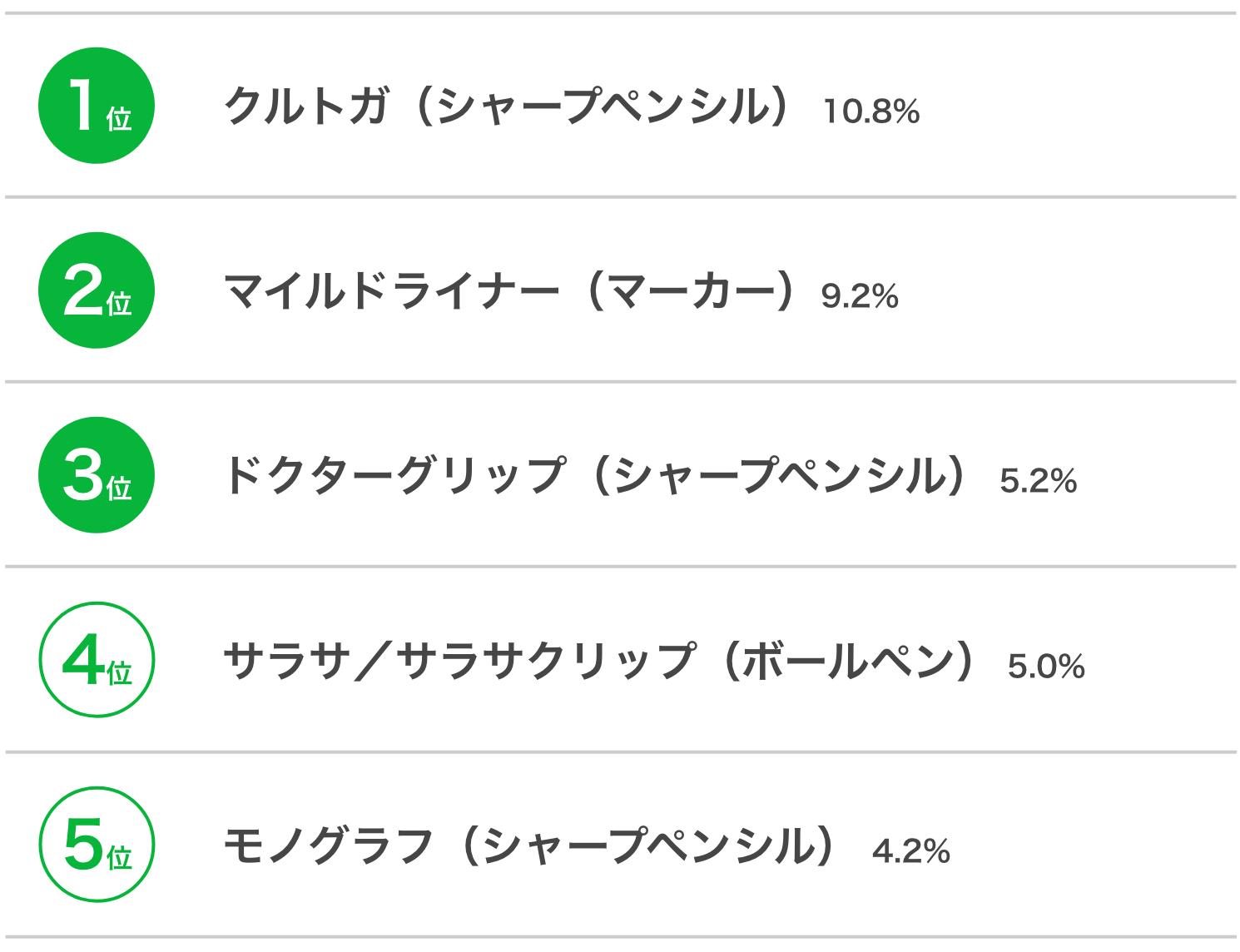
Task: Select the サラサ／サラサクリップ item name
Action: click(x=459, y=661)
